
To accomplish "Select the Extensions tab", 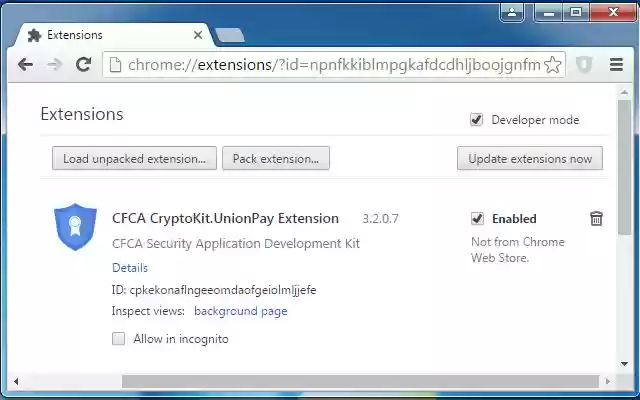I will click(112, 35).
